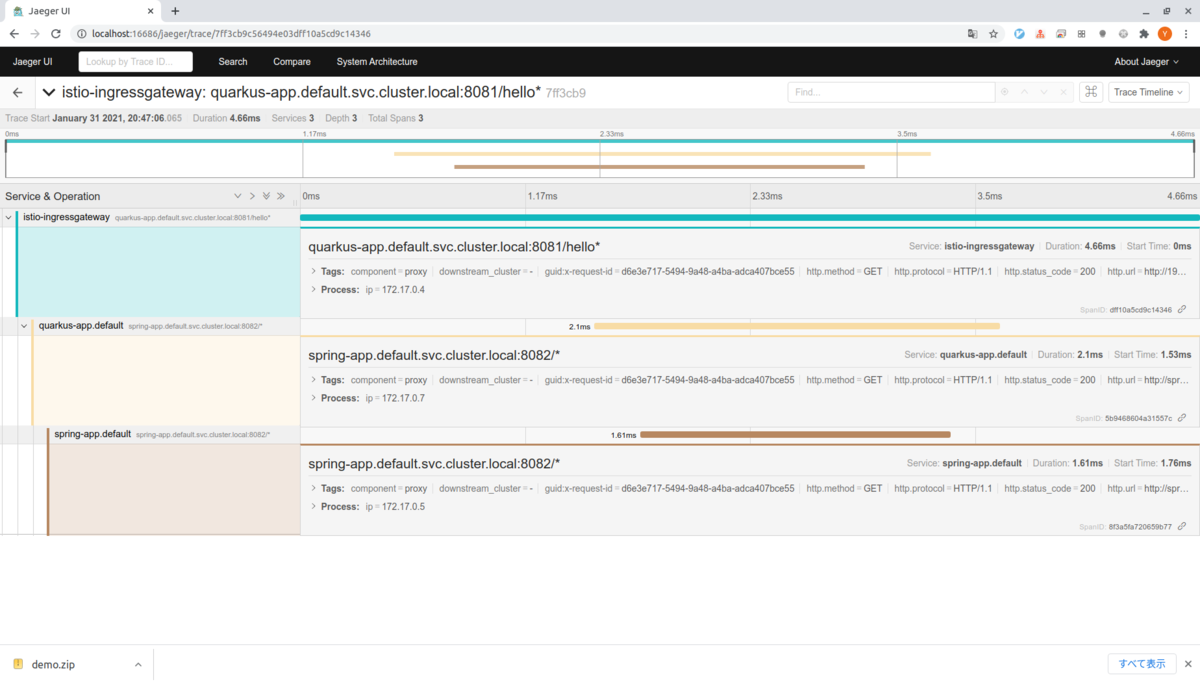Clear the Find search box
Screen dimensions: 1200x684
(x=1063, y=92)
